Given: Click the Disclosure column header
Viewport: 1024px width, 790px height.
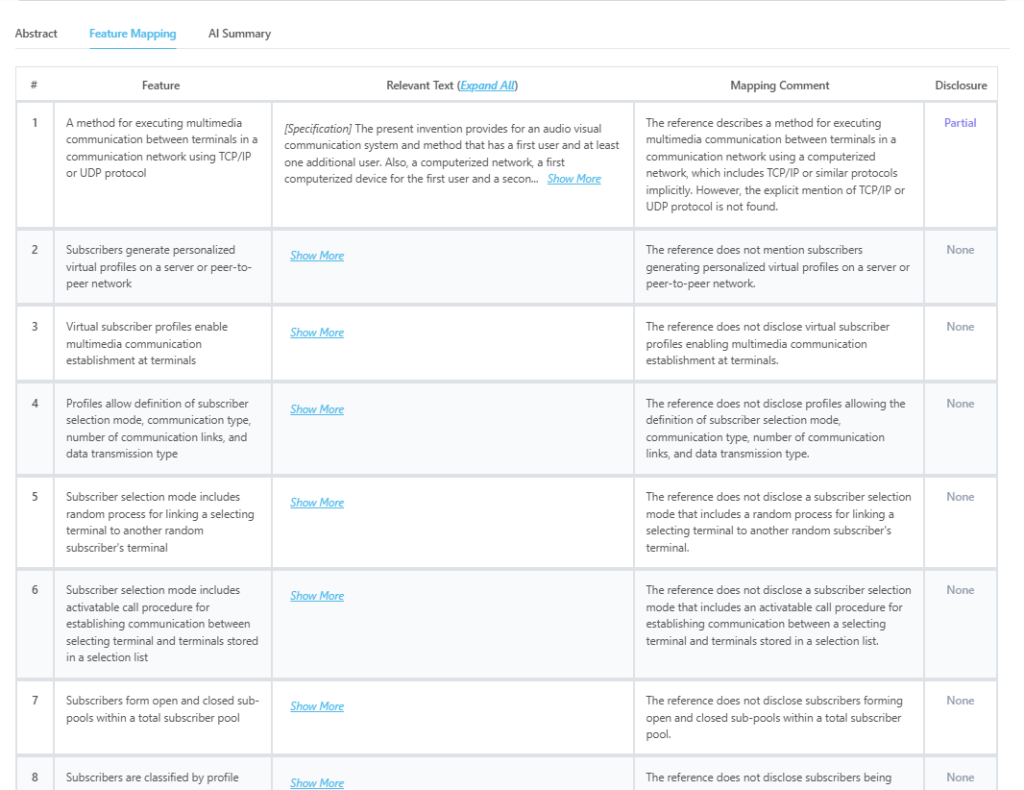Looking at the screenshot, I should tap(960, 86).
